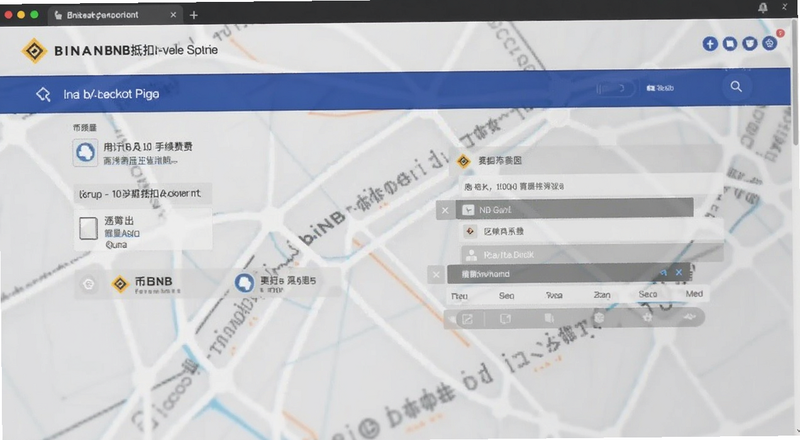The image size is (800, 440).
Task: Open a new browser tab with plus
Action: point(194,15)
